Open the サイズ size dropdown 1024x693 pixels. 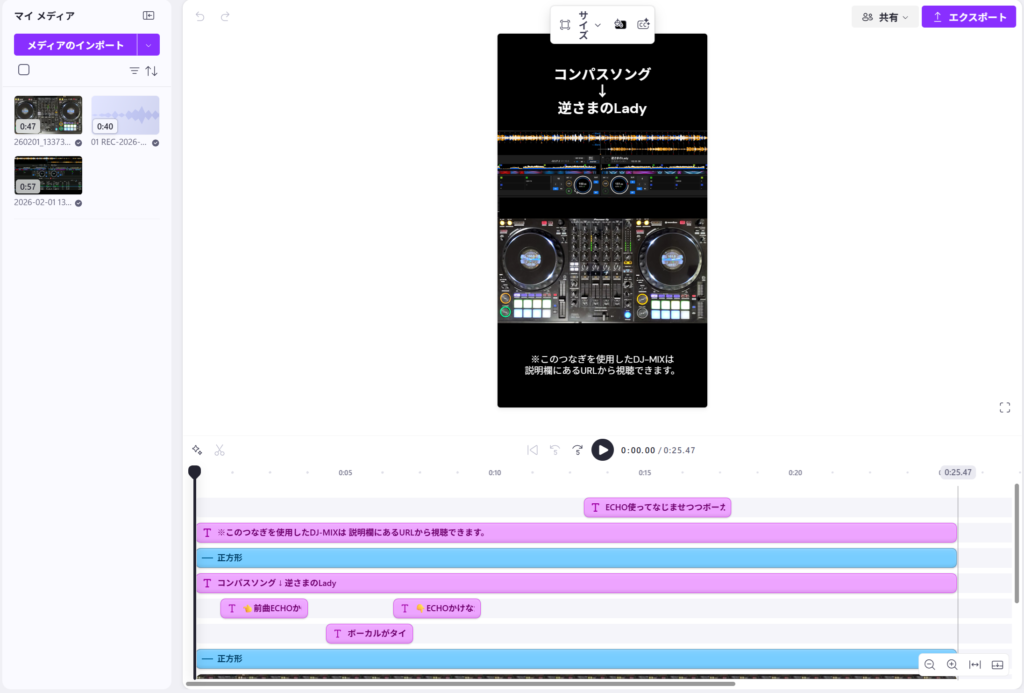pyautogui.click(x=589, y=24)
